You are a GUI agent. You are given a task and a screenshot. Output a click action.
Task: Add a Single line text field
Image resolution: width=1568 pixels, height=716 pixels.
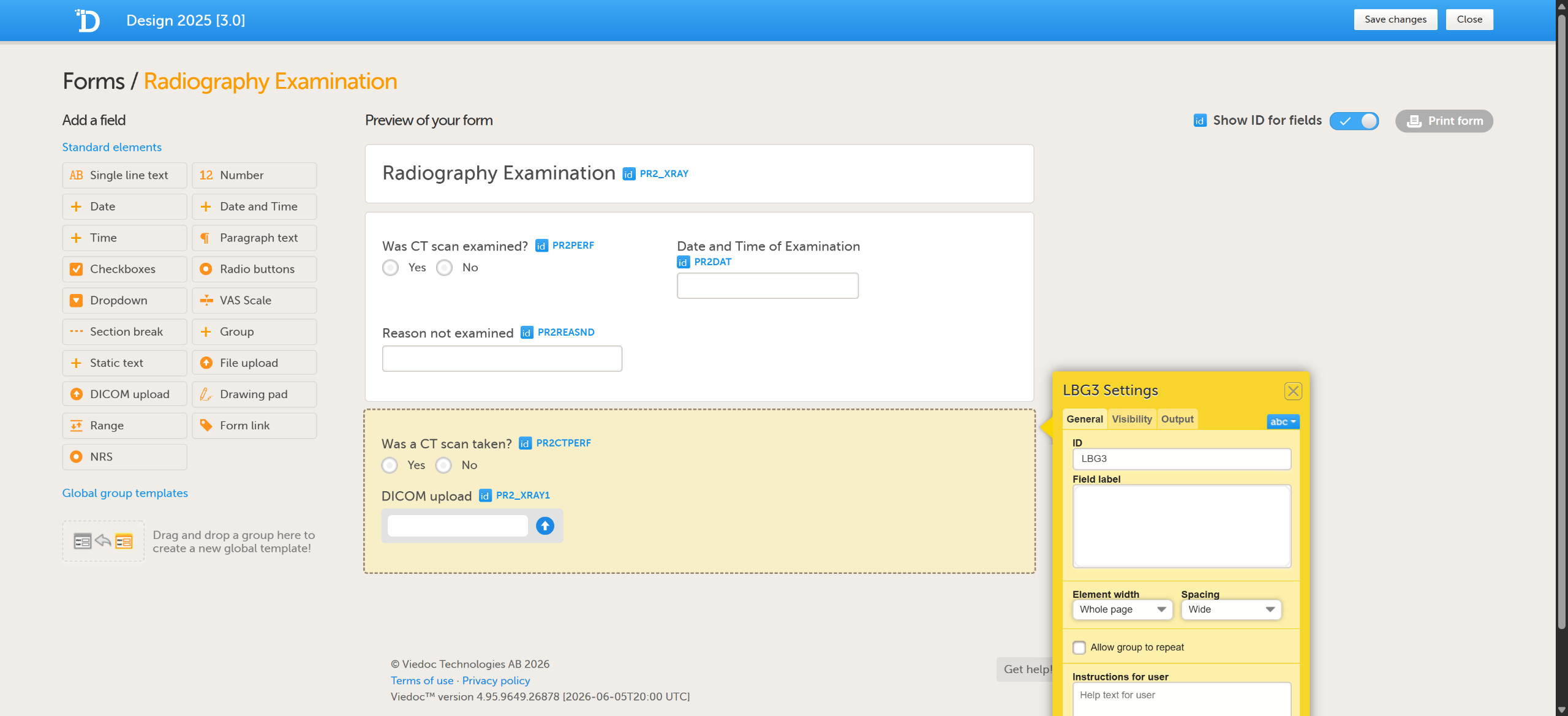pos(124,175)
